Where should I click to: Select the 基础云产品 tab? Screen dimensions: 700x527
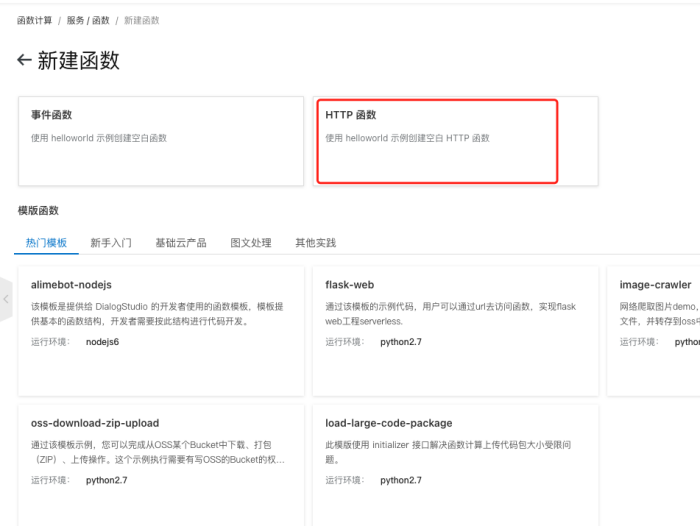[180, 243]
